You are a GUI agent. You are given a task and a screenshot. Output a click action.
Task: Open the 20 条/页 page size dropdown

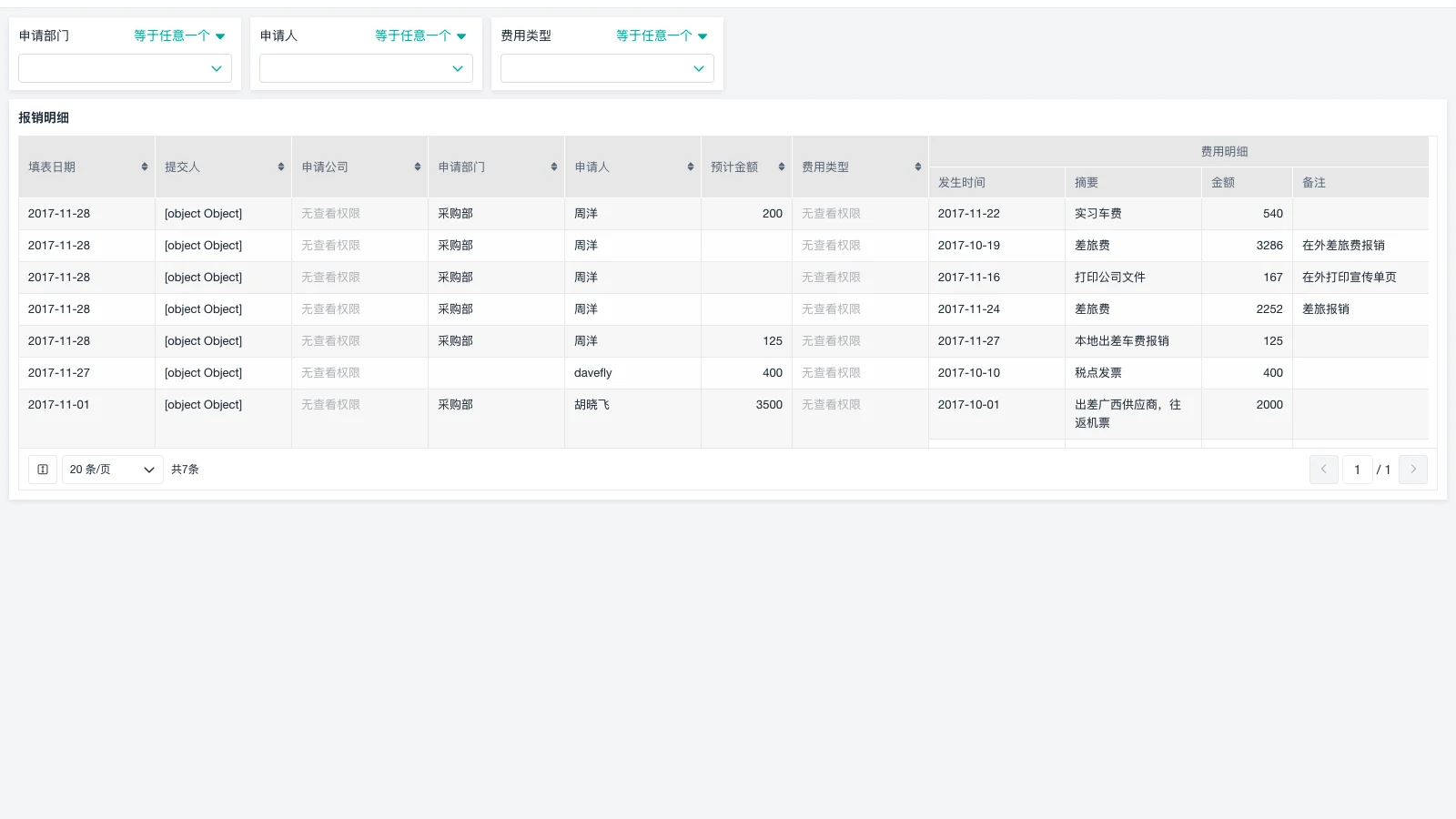(112, 469)
